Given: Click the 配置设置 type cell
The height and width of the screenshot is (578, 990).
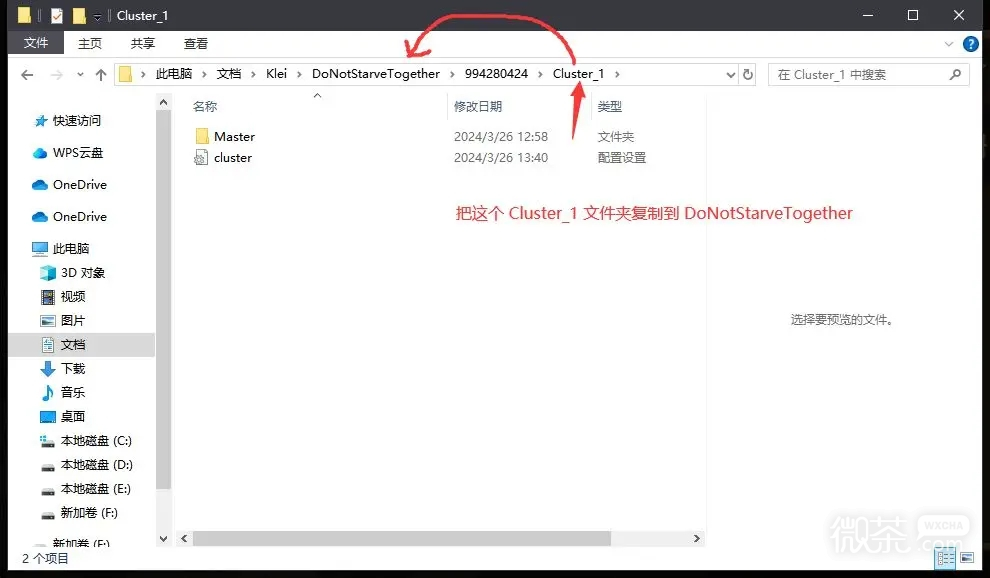Looking at the screenshot, I should pos(622,158).
